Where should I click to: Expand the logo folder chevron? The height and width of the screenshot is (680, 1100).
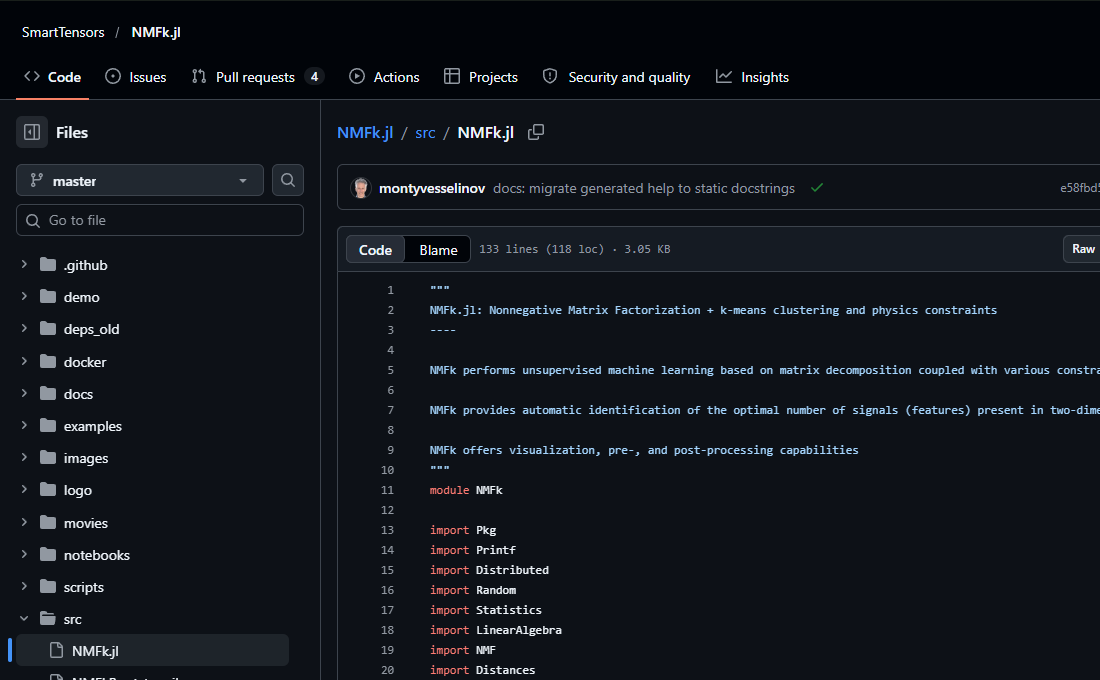24,490
